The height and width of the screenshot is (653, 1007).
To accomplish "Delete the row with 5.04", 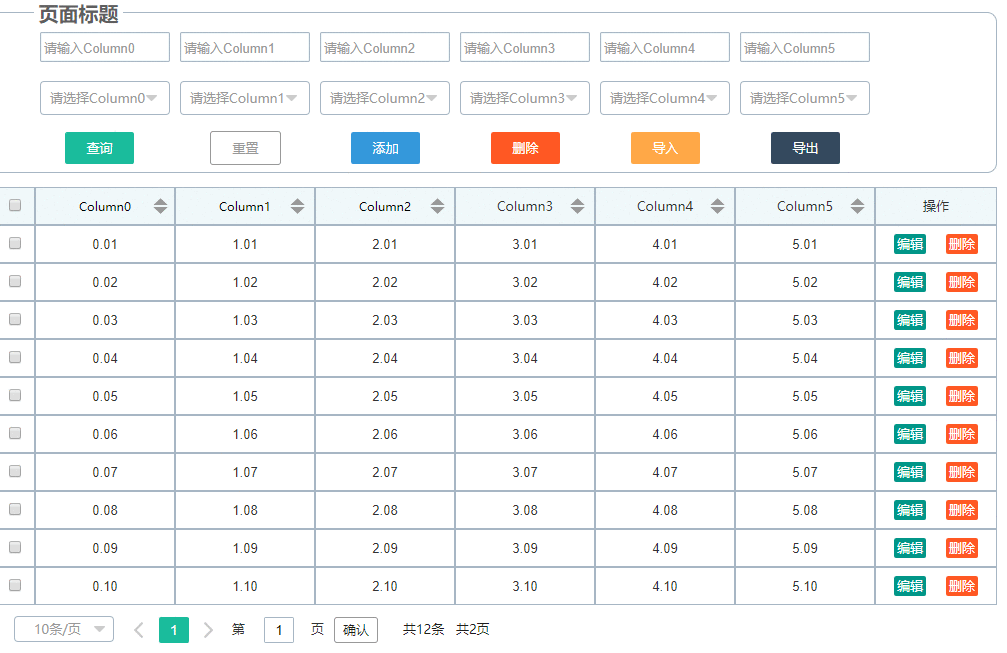I will tap(962, 358).
